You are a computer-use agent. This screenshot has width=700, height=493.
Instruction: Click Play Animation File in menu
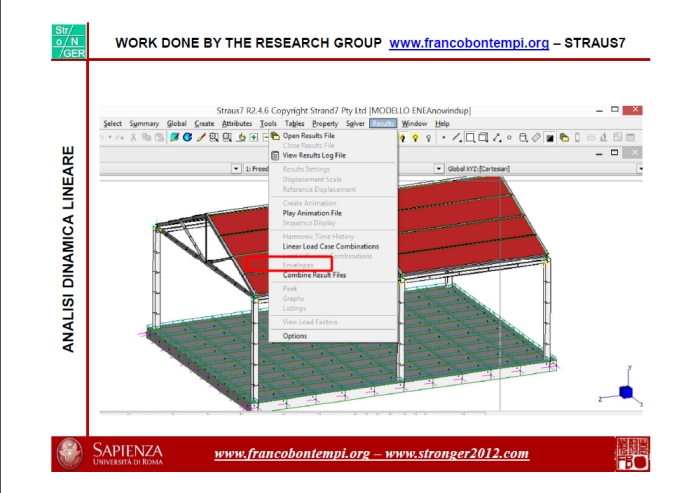tap(312, 213)
